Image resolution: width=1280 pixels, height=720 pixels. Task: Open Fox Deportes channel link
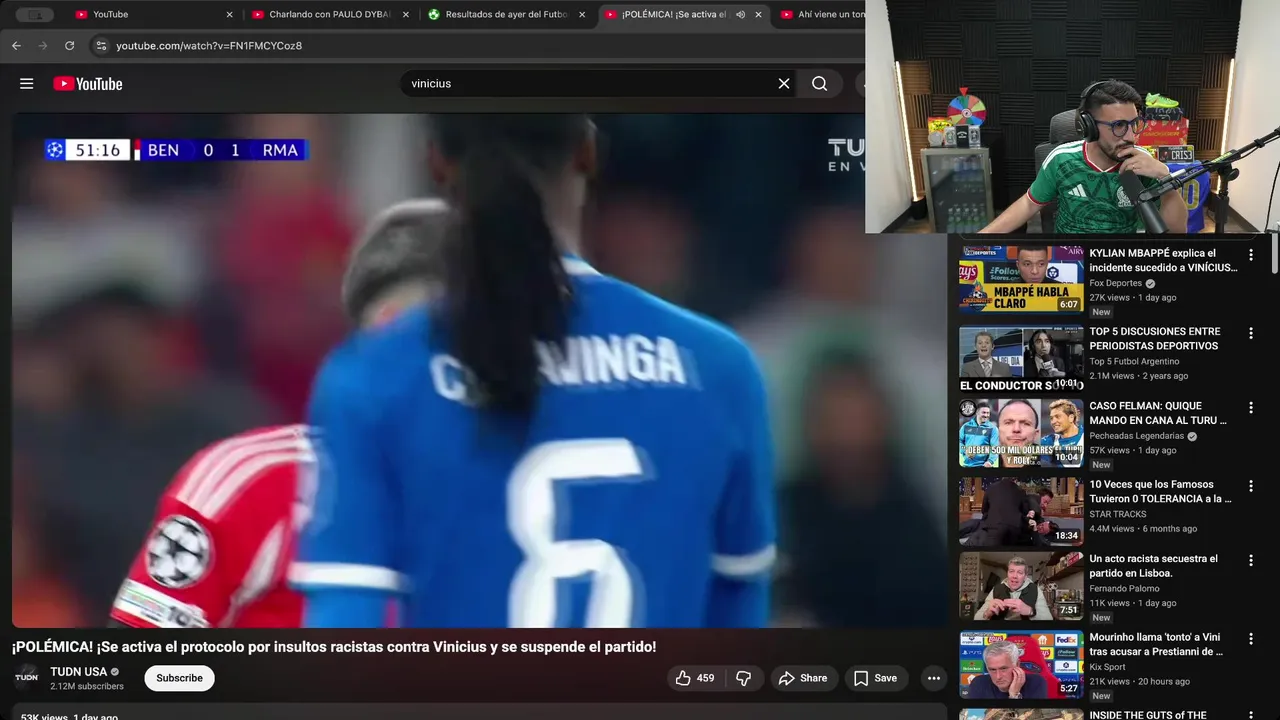point(1115,283)
